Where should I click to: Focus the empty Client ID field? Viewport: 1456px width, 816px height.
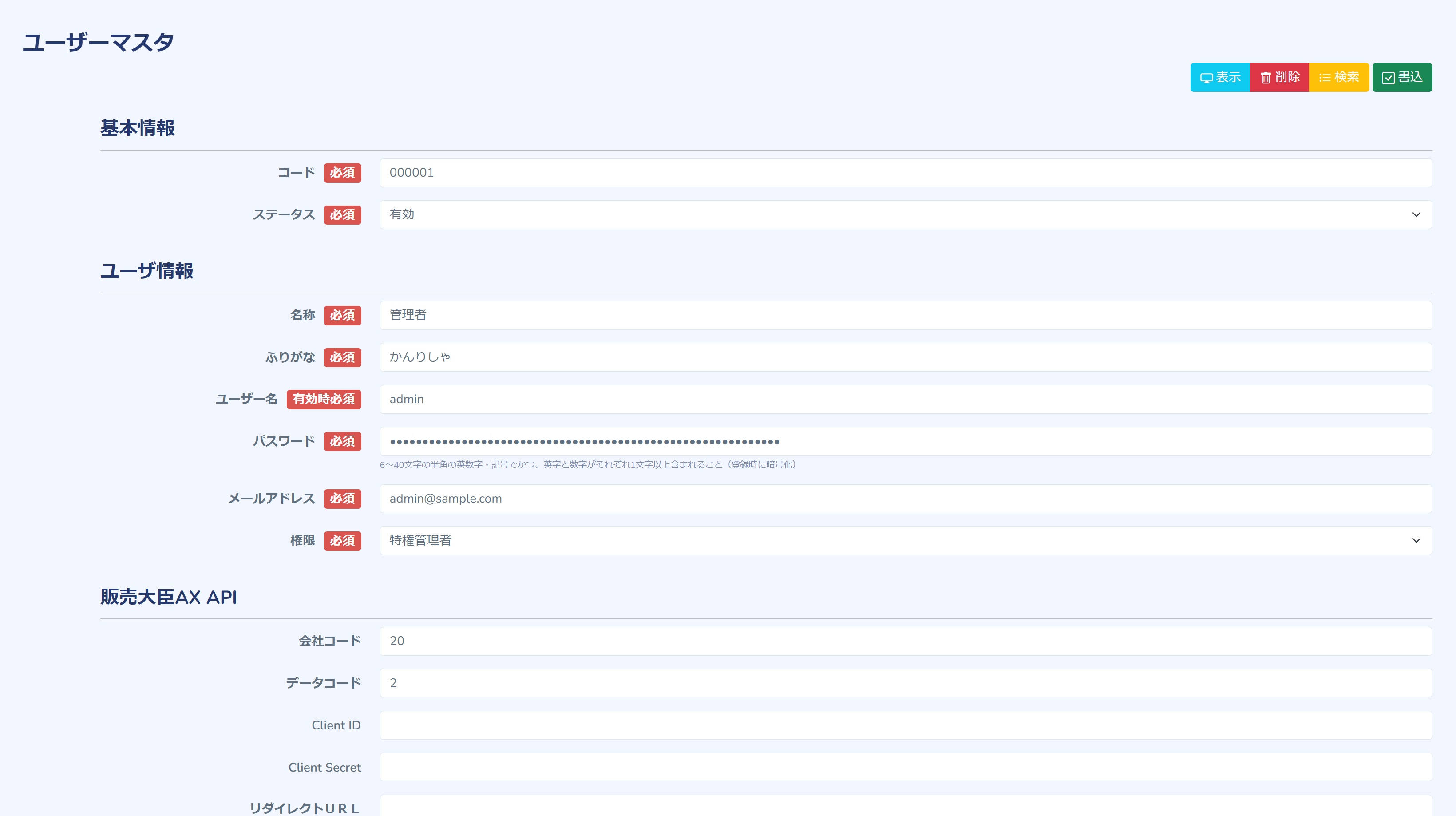[904, 725]
